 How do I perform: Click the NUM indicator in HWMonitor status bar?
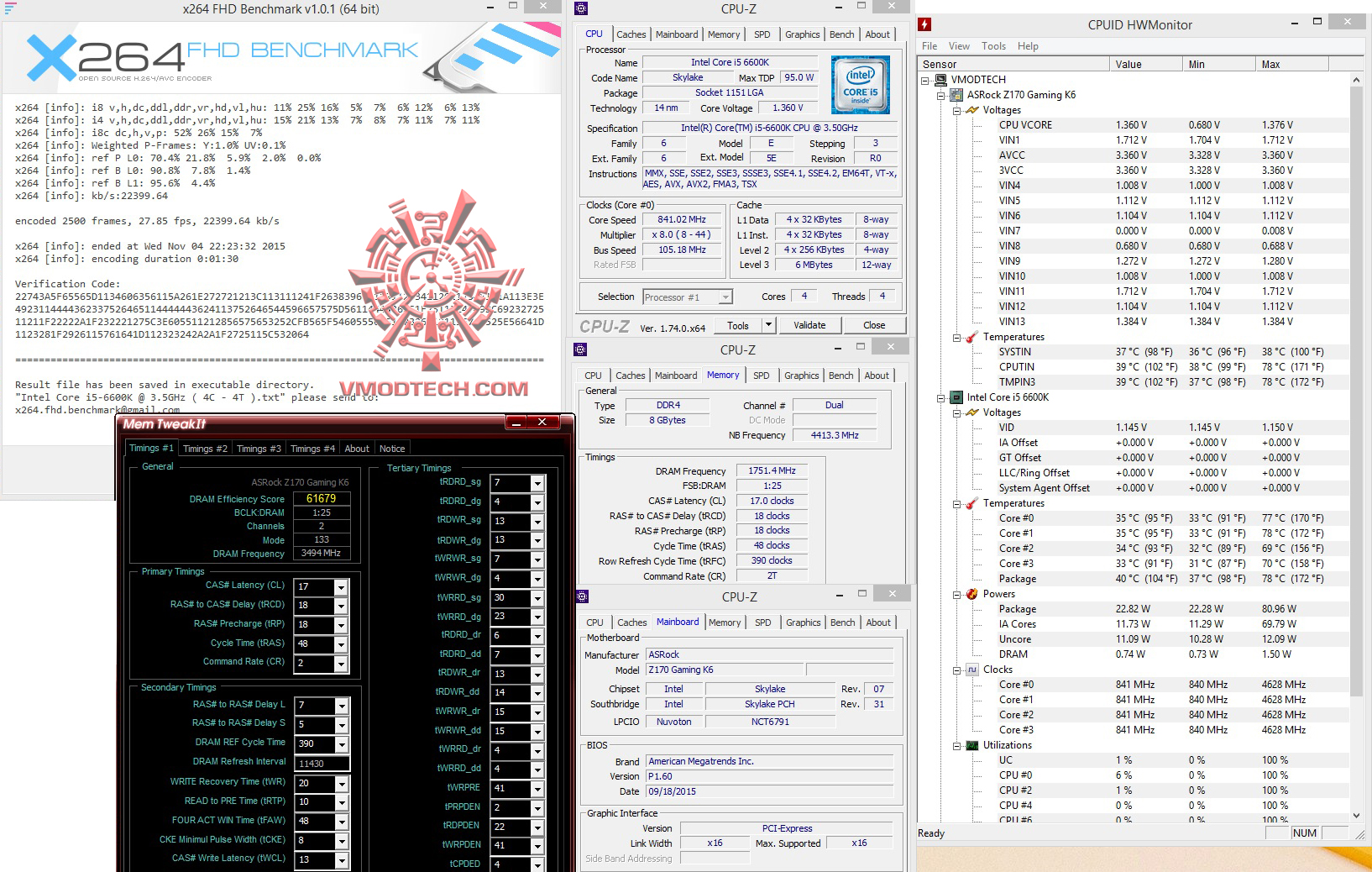pyautogui.click(x=1305, y=833)
